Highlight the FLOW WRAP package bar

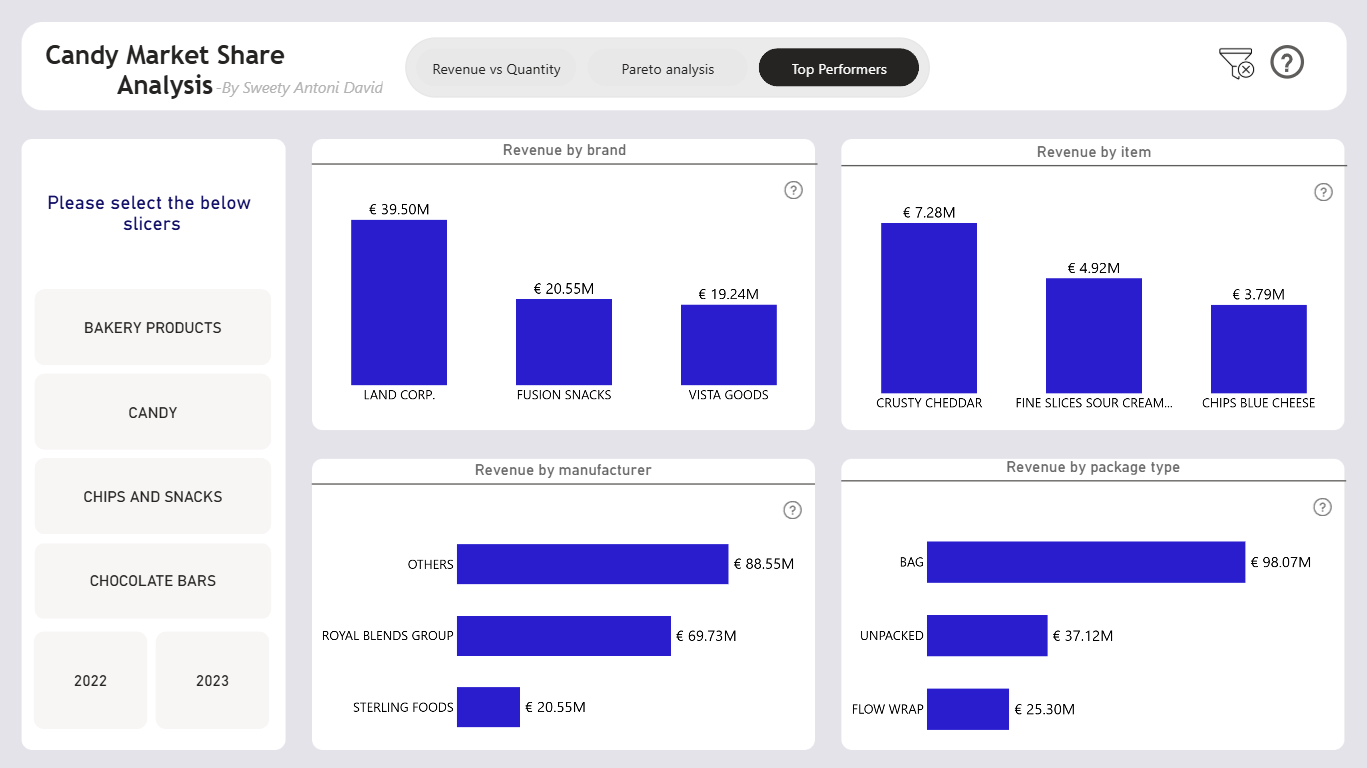(x=968, y=709)
